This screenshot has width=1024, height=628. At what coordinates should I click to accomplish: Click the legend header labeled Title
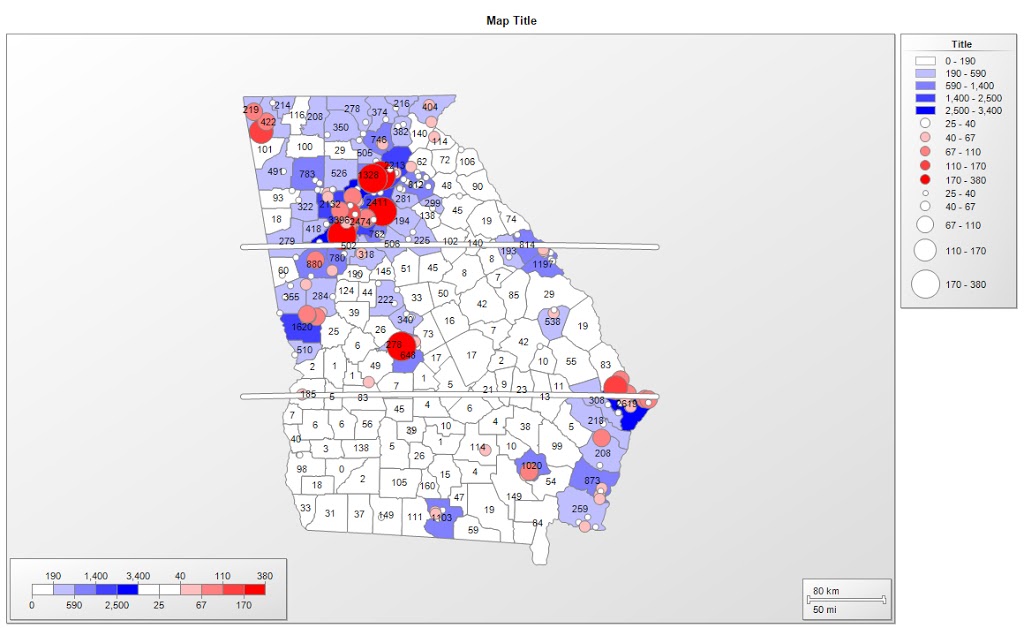point(961,44)
